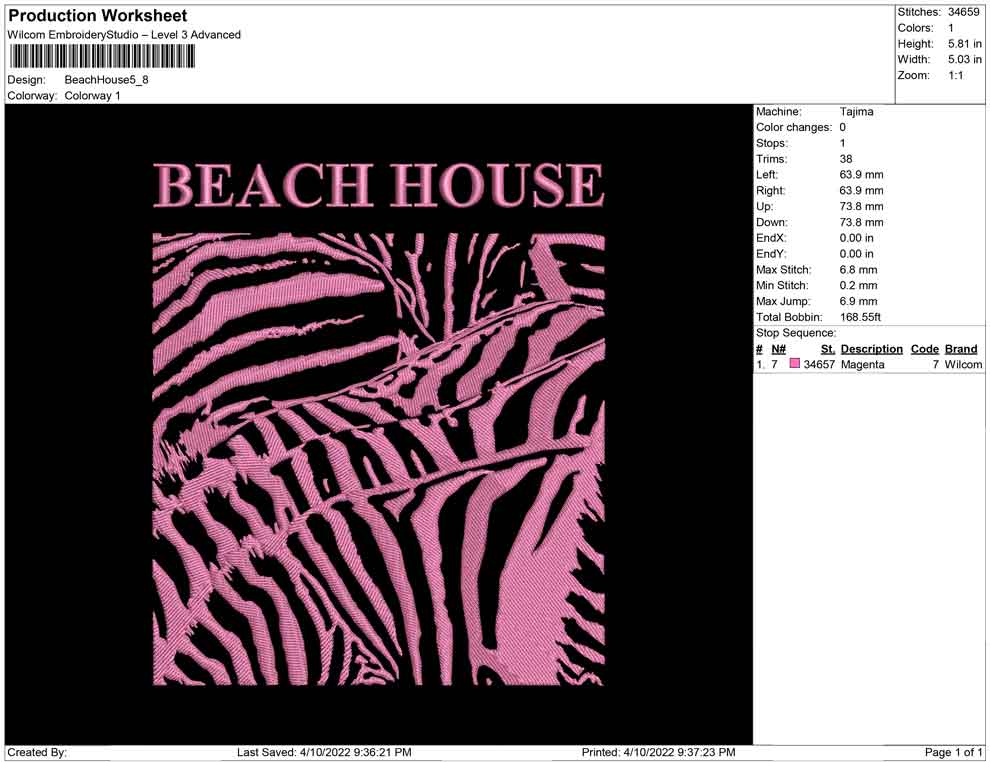This screenshot has height=762, width=990.
Task: Click 'Wilcom EmbroideryStudio – Level 3 Advanced' text
Action: (x=124, y=35)
